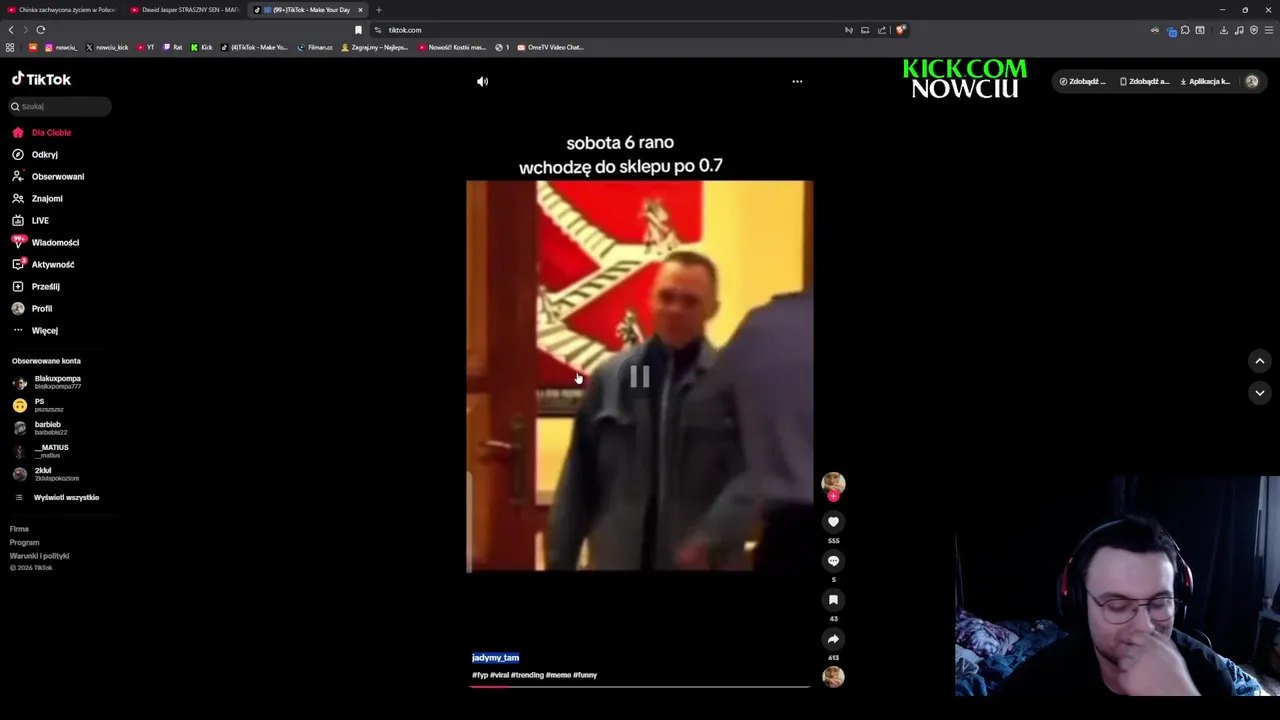Open followed account barbieb

click(x=40, y=428)
